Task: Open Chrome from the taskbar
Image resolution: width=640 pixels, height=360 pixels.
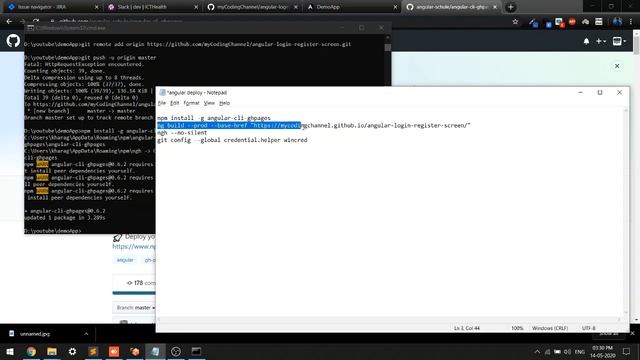Action: [31, 351]
